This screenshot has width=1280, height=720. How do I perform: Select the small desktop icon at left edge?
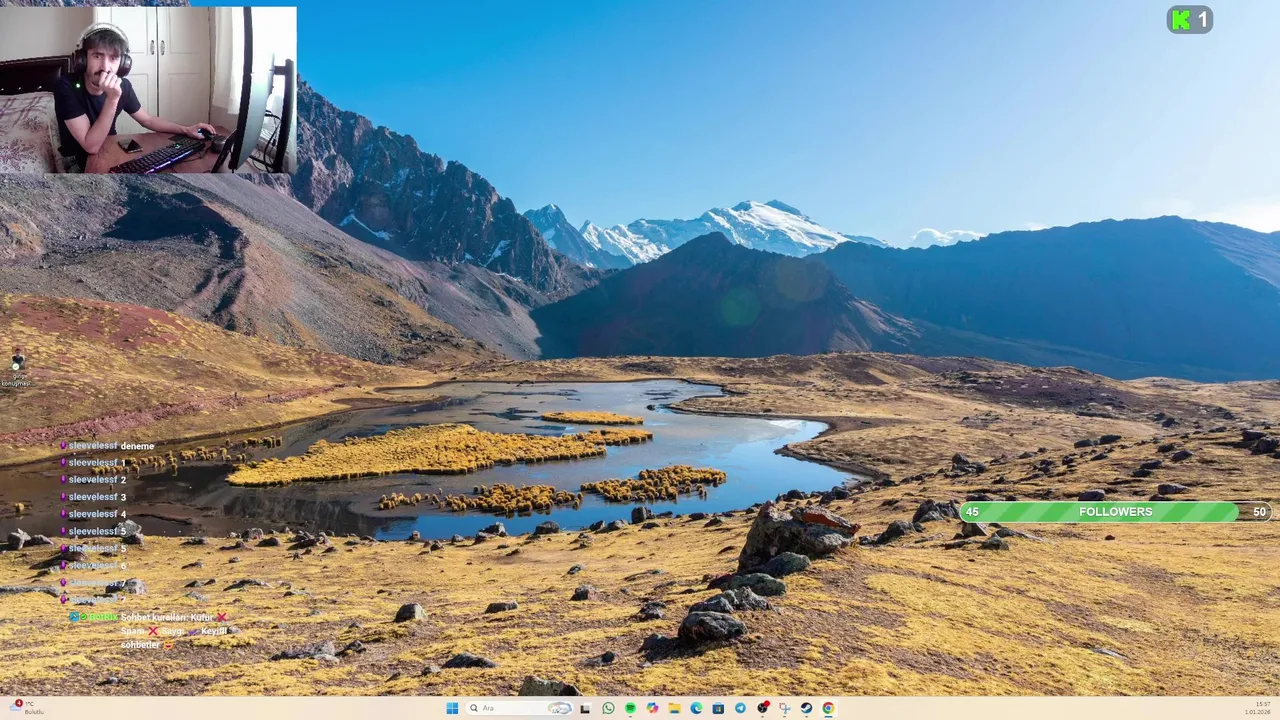coord(16,367)
